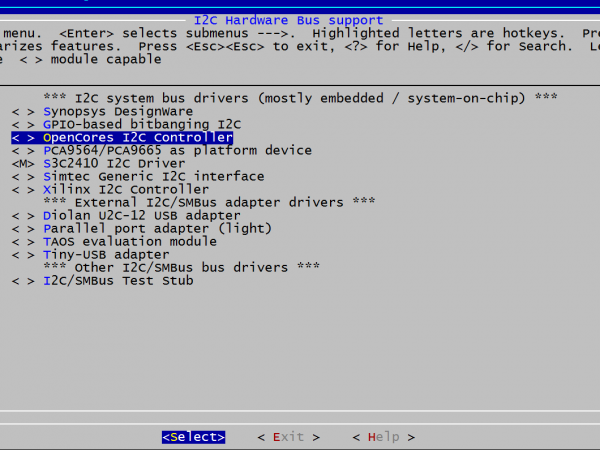Choose the Simtec Generic I2C interface entry
Screen dimensions: 600x450
point(153,176)
